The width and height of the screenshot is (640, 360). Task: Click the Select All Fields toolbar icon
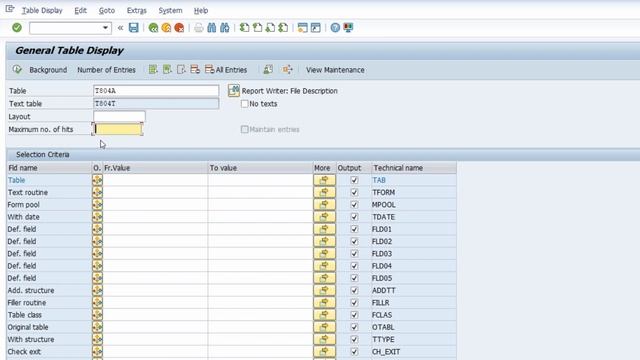[153, 70]
